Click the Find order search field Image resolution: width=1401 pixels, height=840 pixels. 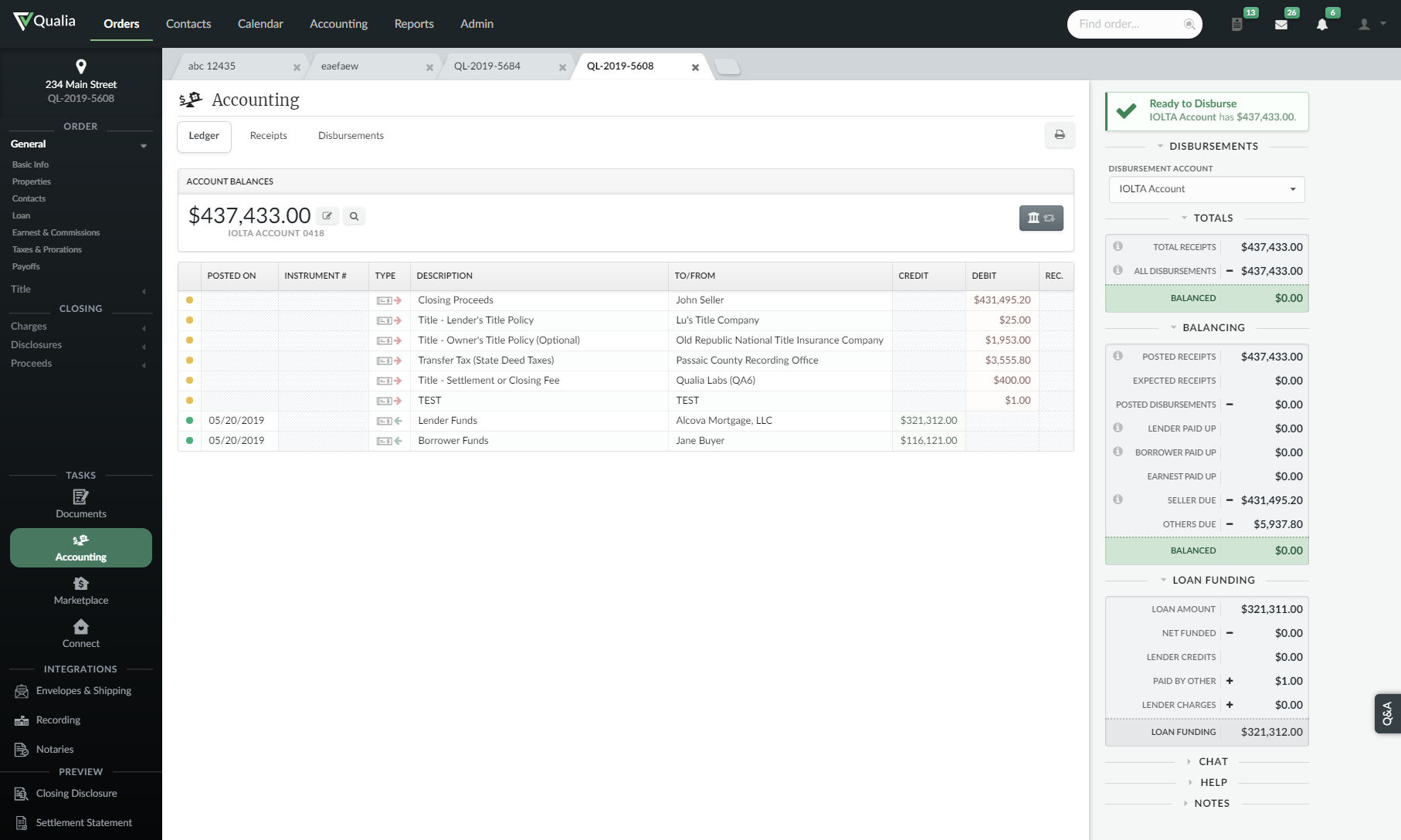[1135, 24]
